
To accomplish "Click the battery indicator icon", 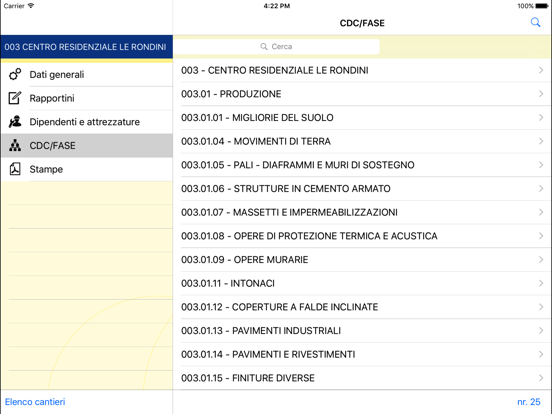I will point(542,6).
